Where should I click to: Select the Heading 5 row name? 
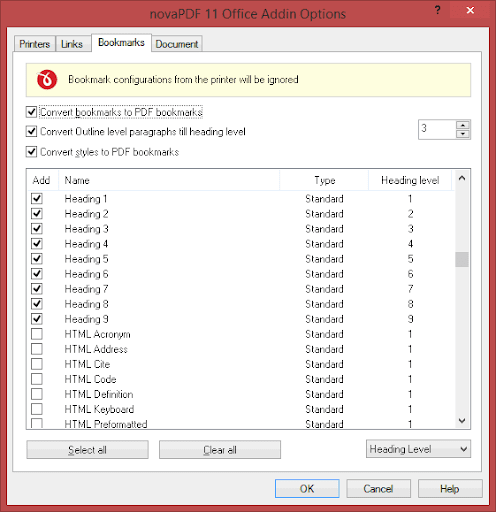tap(86, 259)
